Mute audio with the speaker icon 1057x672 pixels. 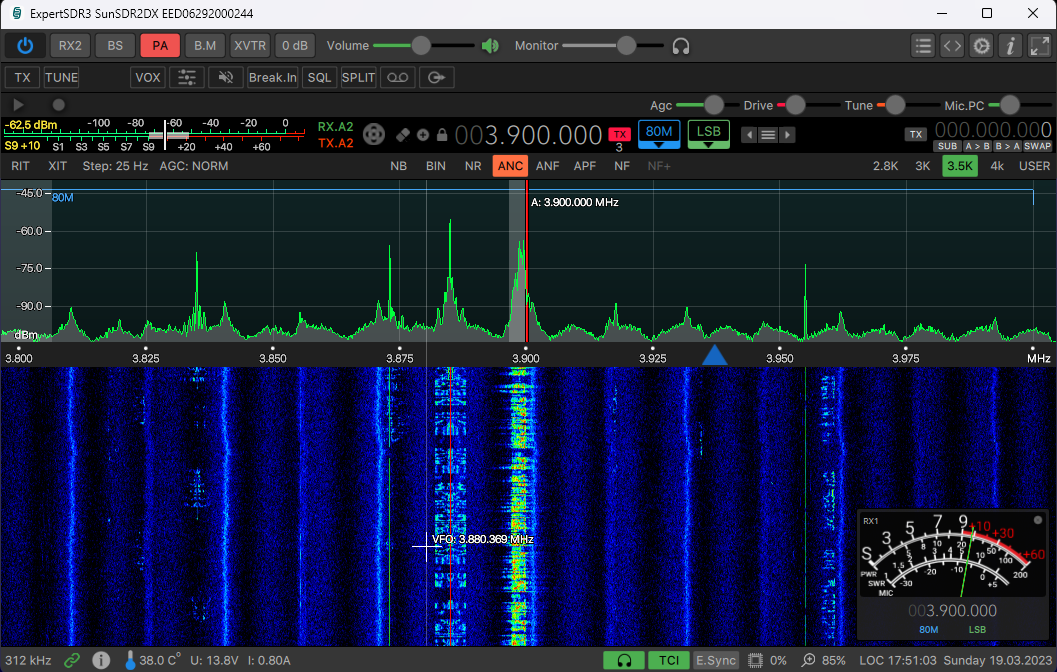point(490,46)
